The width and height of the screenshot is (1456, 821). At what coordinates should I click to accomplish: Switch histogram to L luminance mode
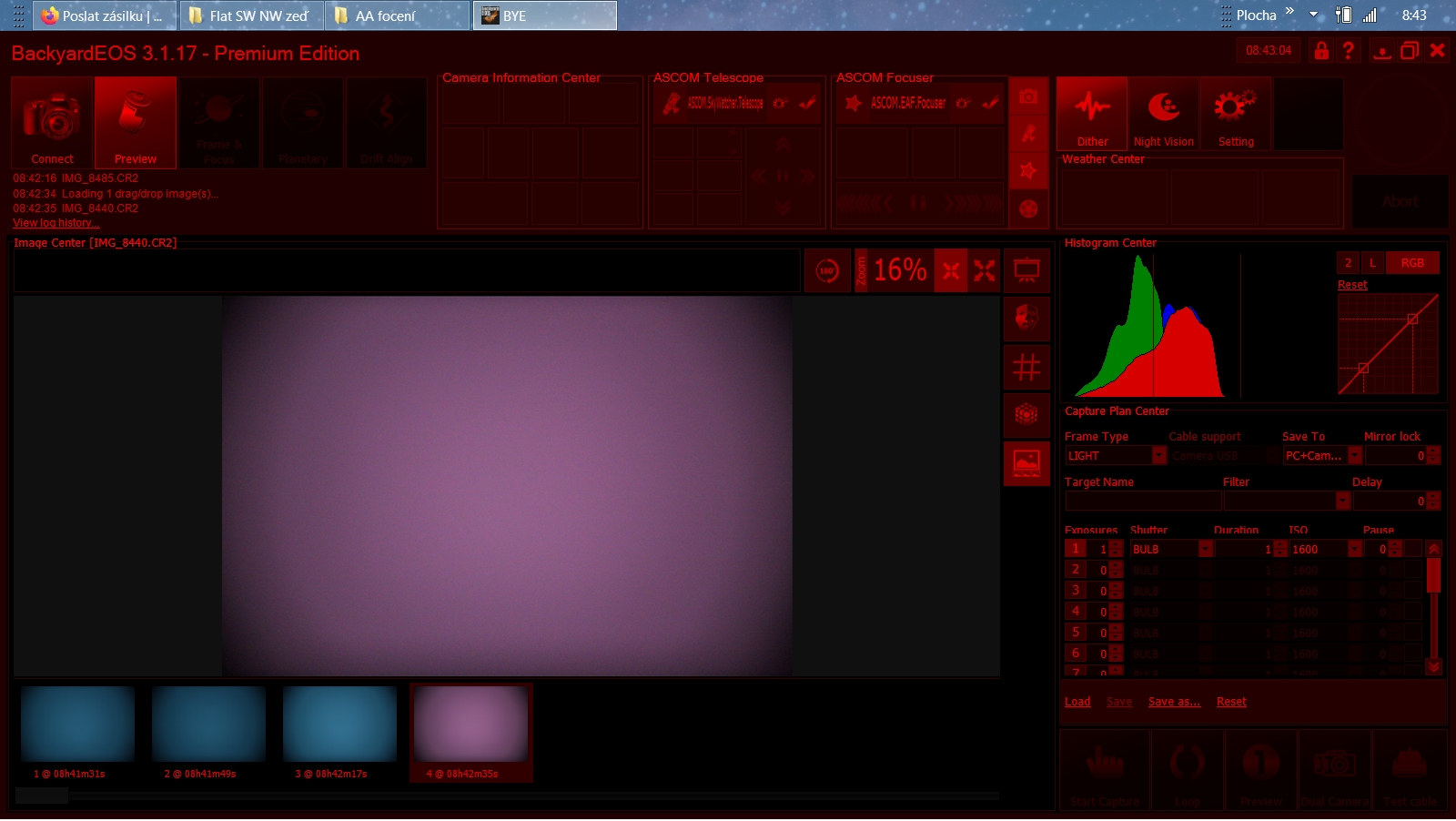[x=1372, y=263]
